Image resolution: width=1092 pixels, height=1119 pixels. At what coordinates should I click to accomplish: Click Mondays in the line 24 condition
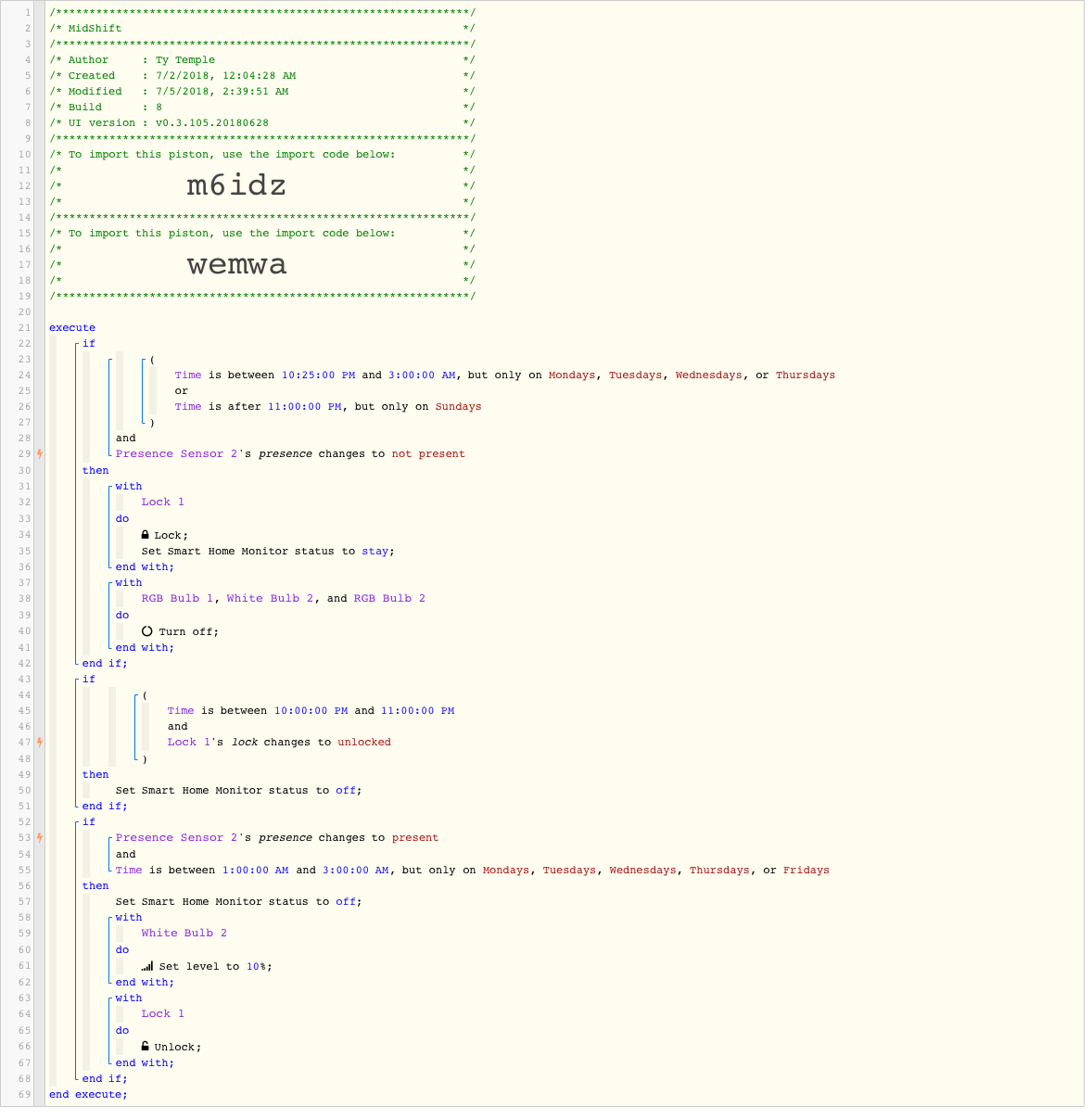pyautogui.click(x=572, y=375)
